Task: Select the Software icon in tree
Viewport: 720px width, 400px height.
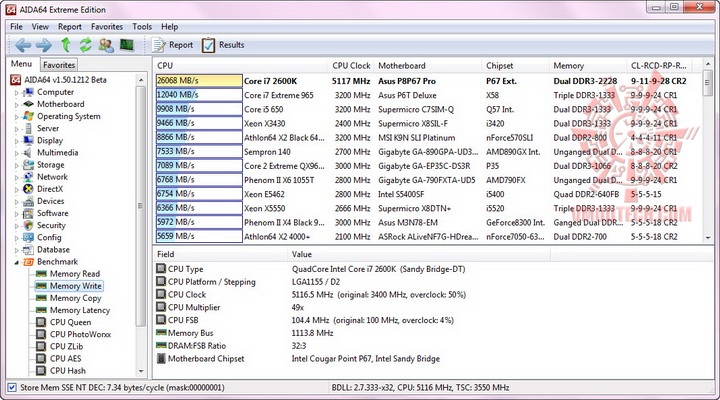Action: click(28, 213)
